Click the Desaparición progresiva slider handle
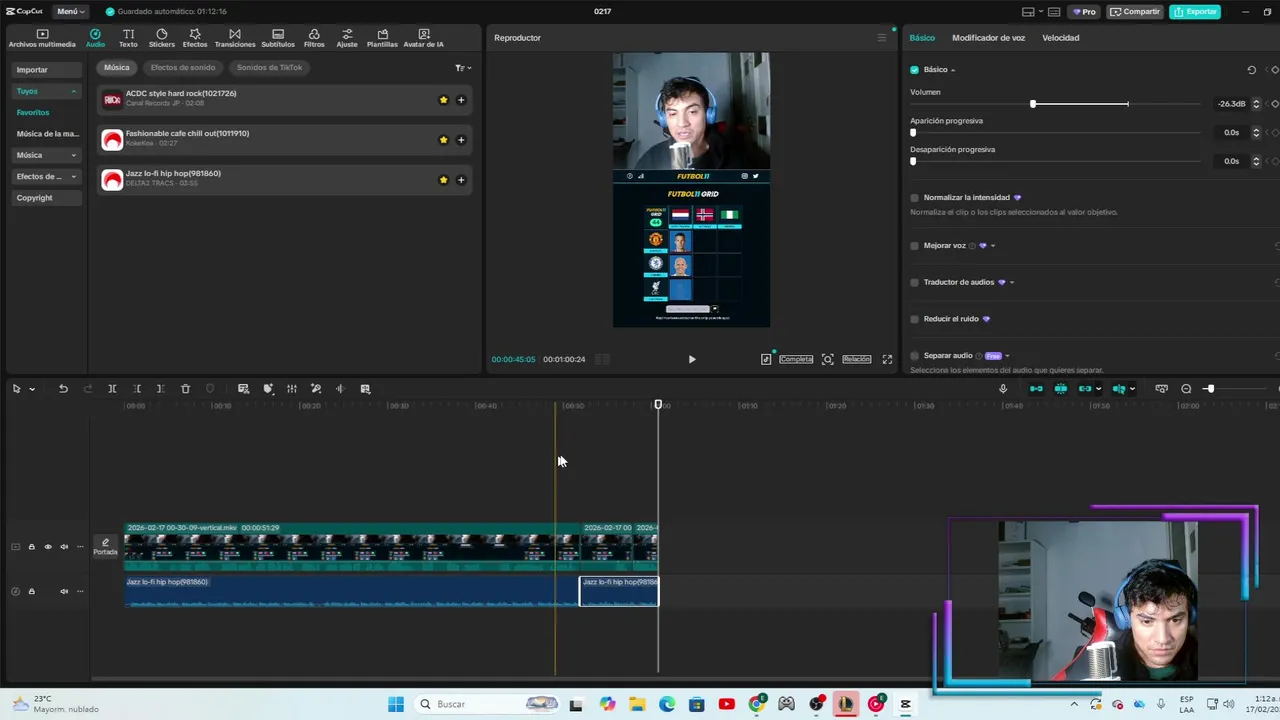The height and width of the screenshot is (720, 1280). click(913, 161)
